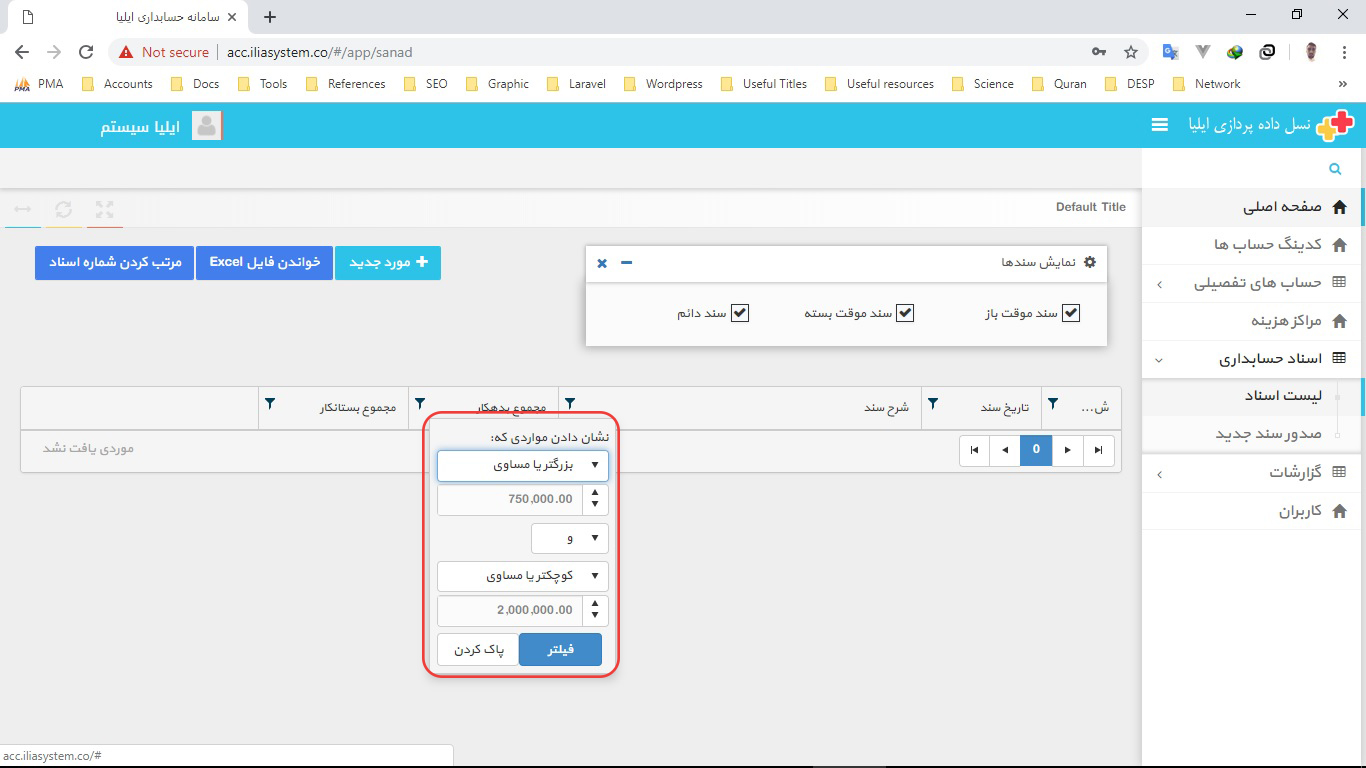Click the gear icon in نمایش سندها panel
Screen dimensions: 1366x768
(x=1090, y=262)
